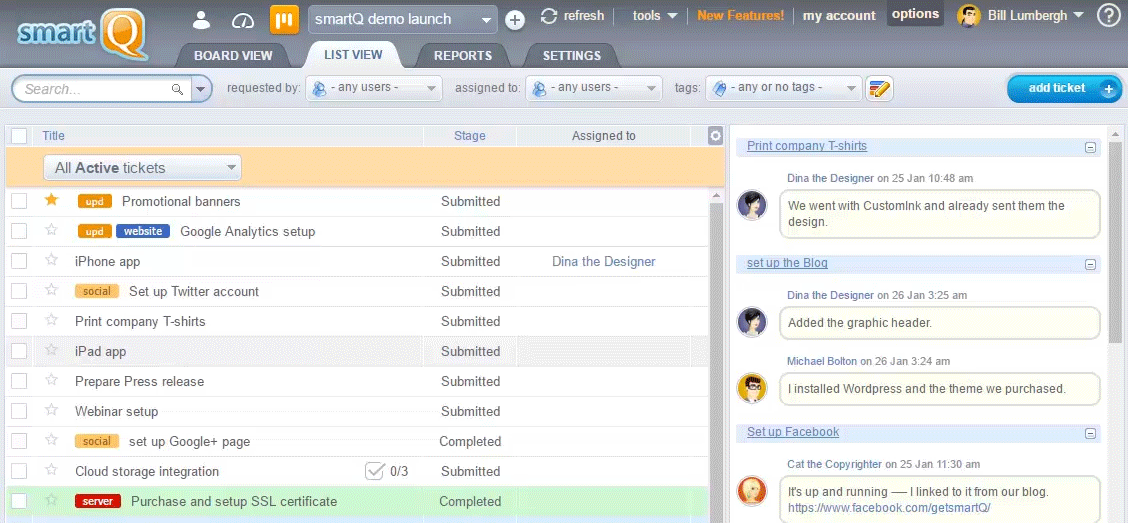Open the Print company T-shirts link
1128x523 pixels.
click(806, 146)
